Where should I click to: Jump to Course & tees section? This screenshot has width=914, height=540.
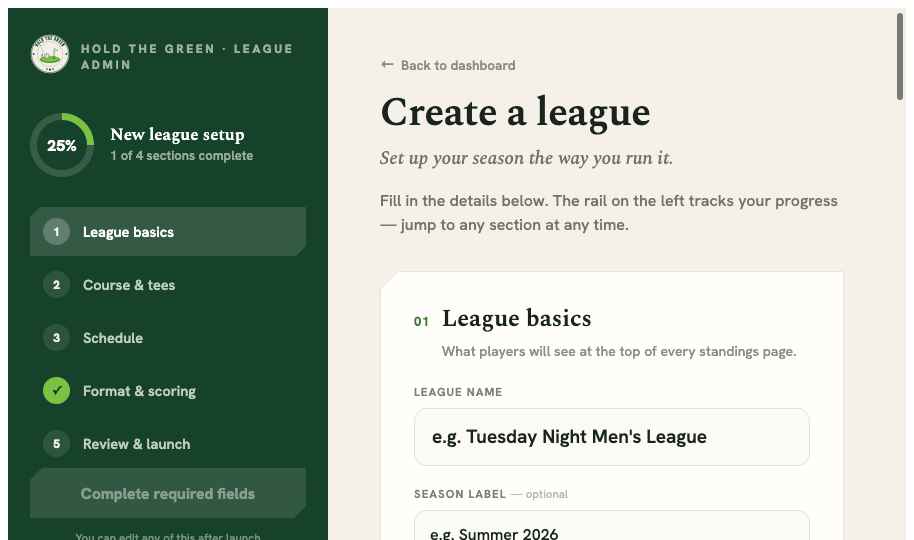pos(168,285)
